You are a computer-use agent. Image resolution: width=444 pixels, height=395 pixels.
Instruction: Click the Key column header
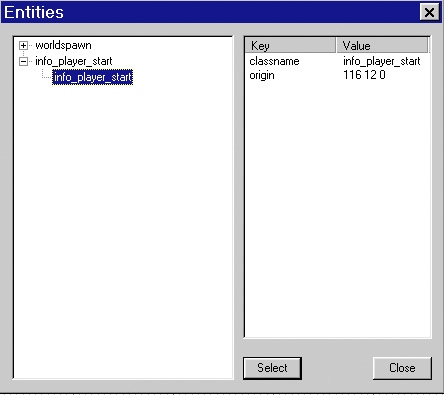[x=290, y=45]
